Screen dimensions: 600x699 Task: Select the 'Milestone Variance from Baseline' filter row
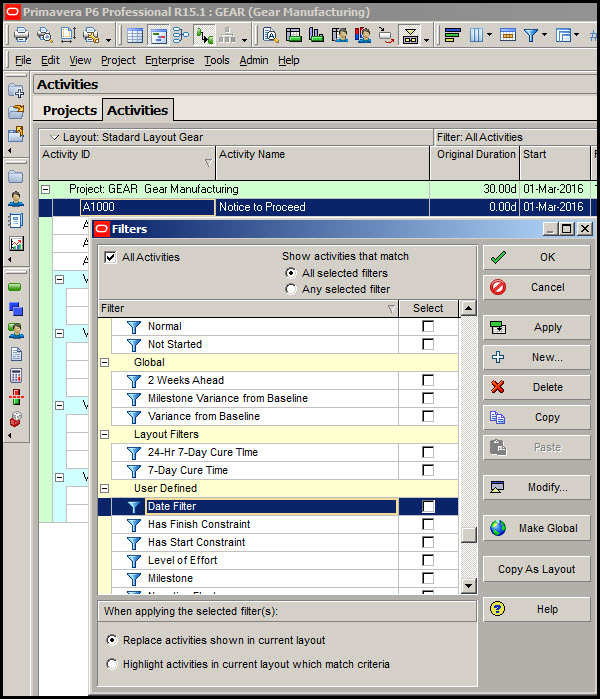coord(278,398)
